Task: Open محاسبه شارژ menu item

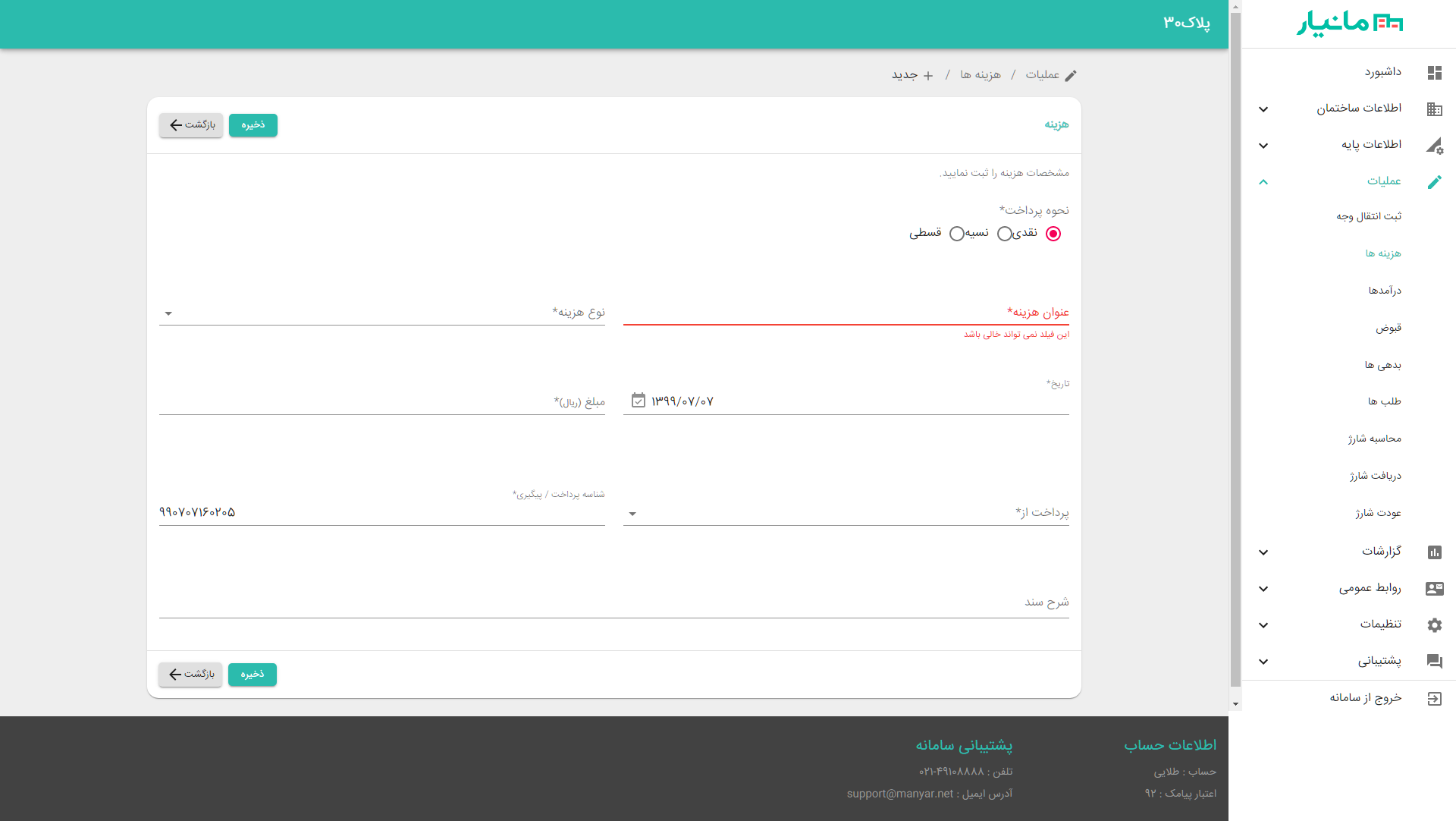Action: [x=1375, y=439]
